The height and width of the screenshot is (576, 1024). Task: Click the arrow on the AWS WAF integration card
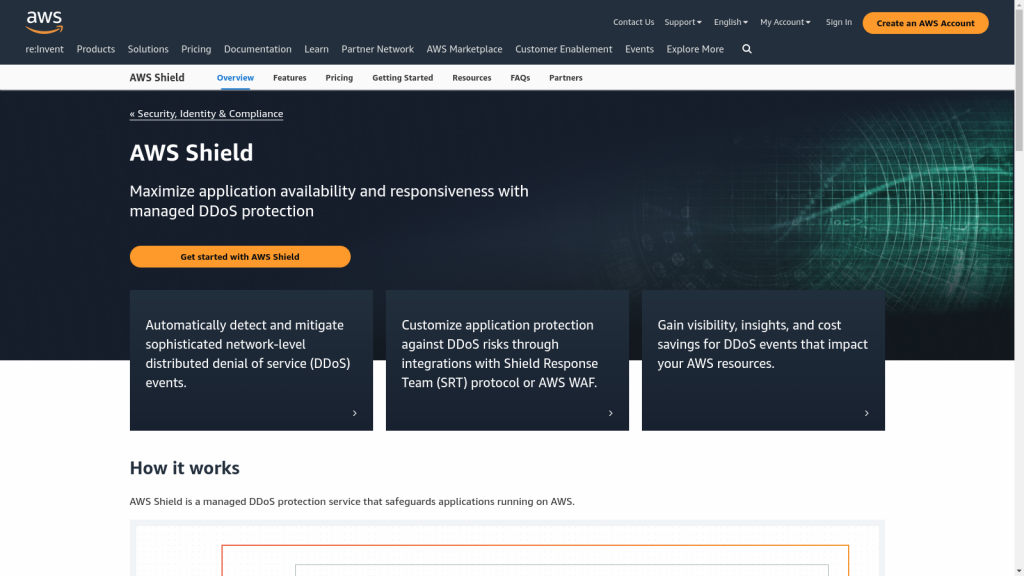610,412
